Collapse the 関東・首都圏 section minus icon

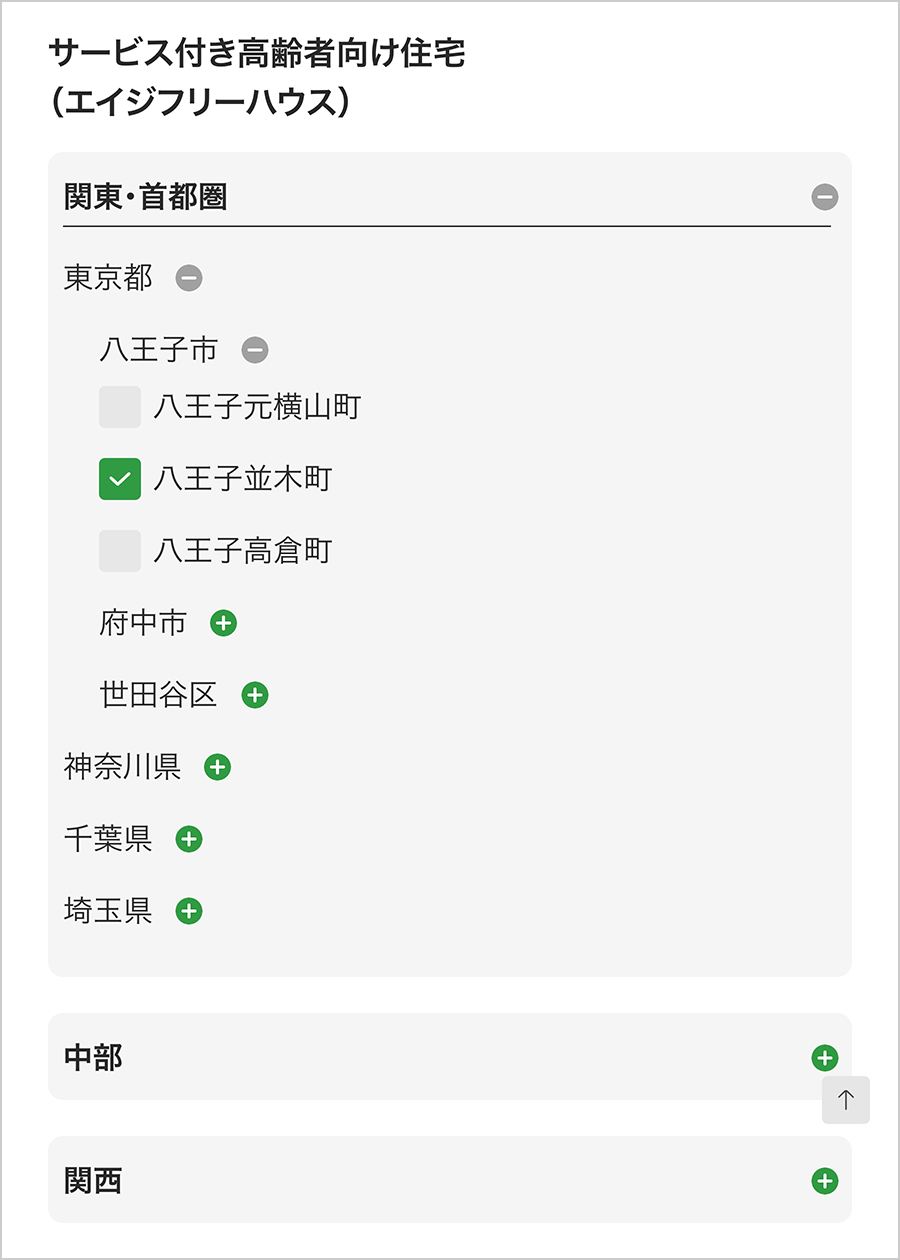click(x=825, y=197)
